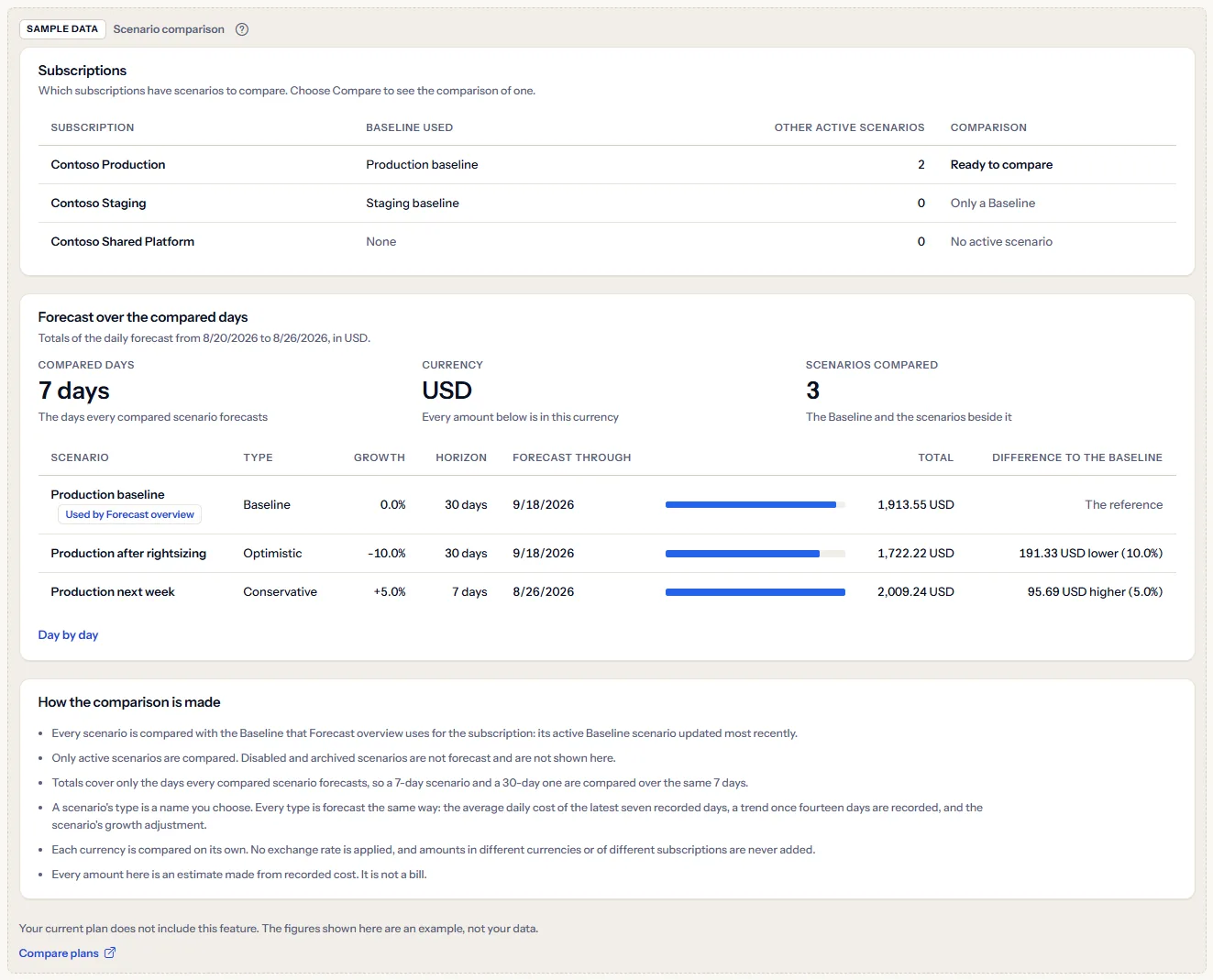This screenshot has width=1213, height=980.
Task: Open the Scenario comparison help icon
Action: coord(242,29)
